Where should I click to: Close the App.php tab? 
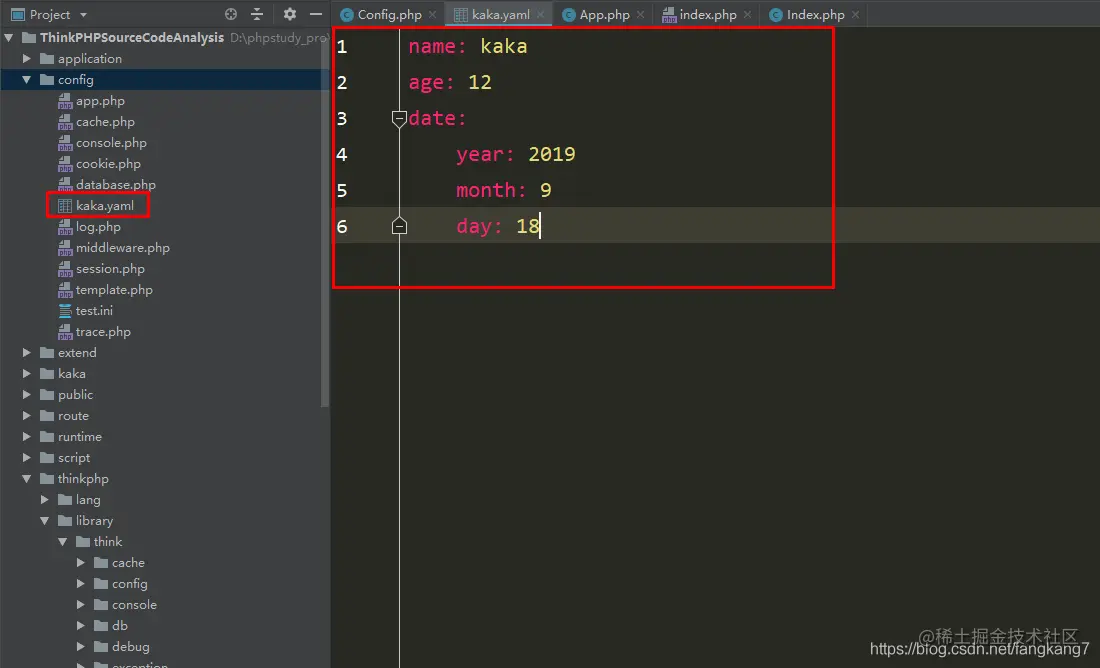(x=640, y=15)
